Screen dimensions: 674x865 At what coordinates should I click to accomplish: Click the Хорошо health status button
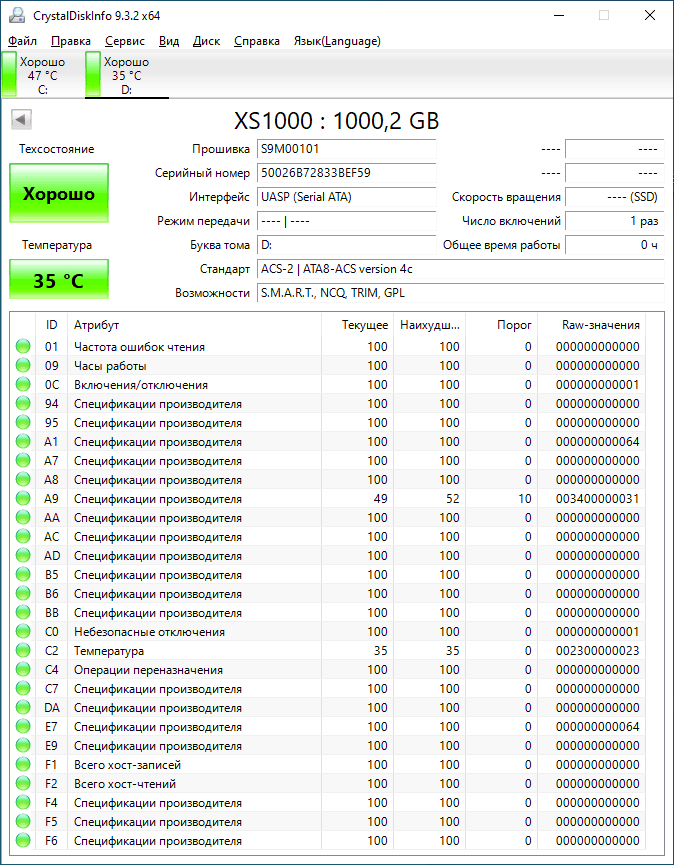click(x=58, y=194)
